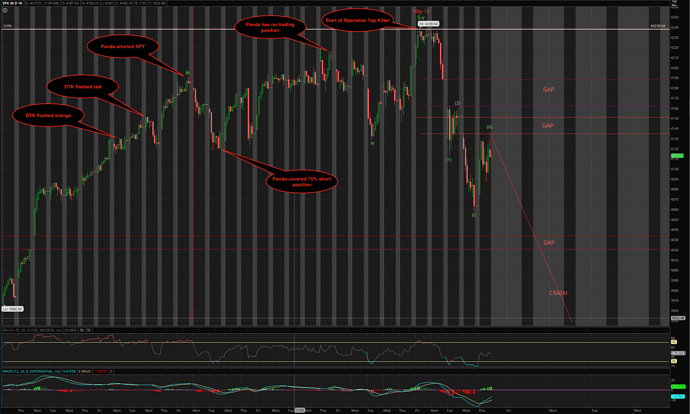This screenshot has width=690, height=414.
Task: Click the icon at the price axis top
Action: point(674,4)
